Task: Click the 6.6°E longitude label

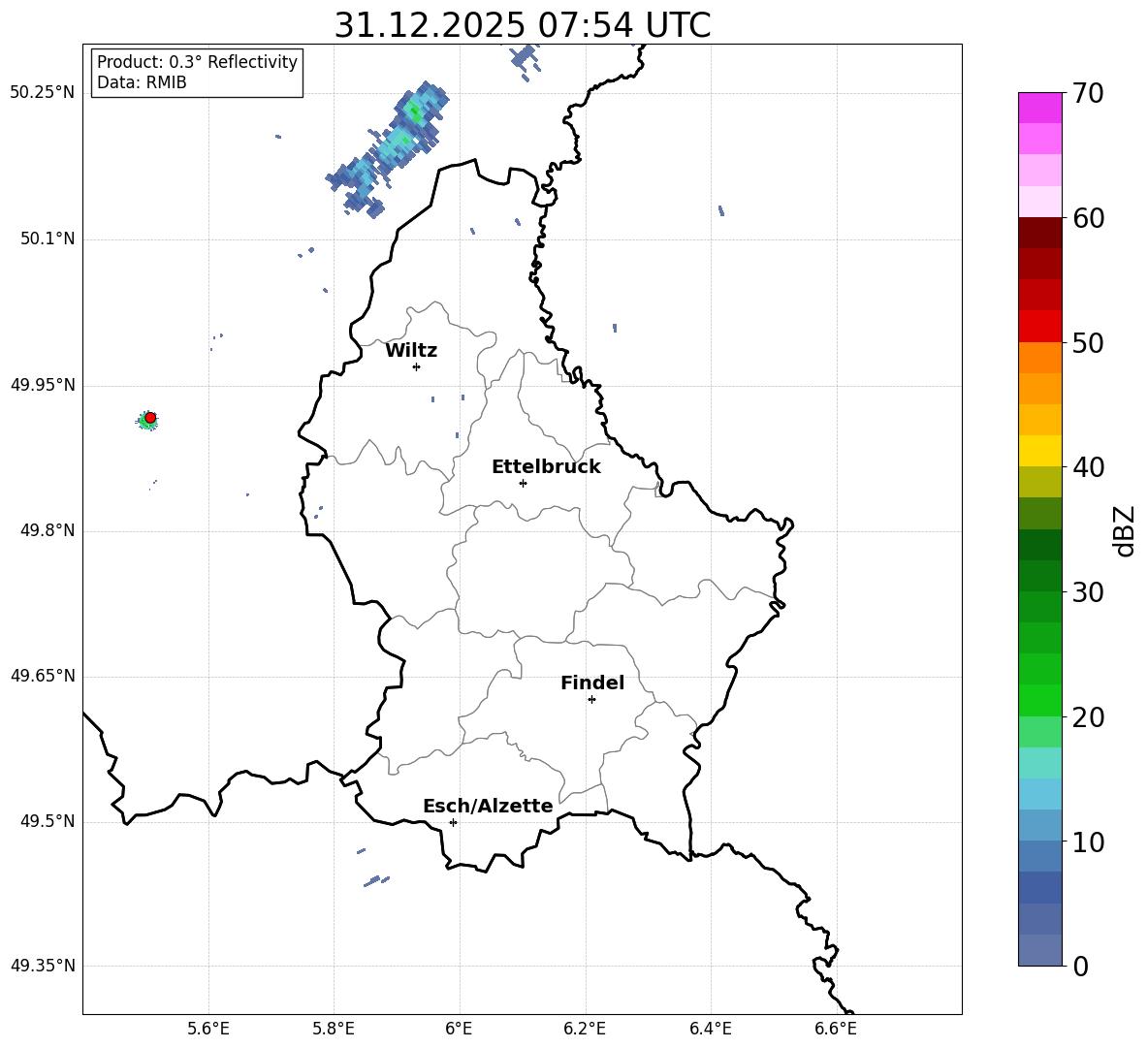Action: [x=836, y=1029]
